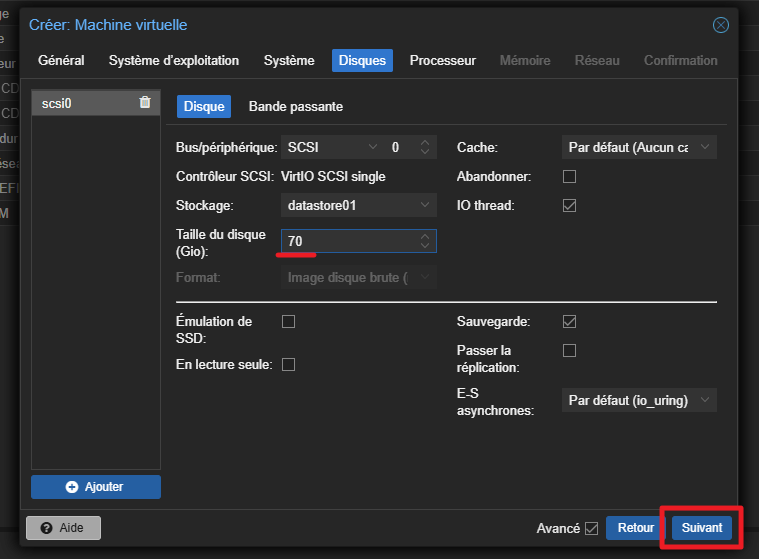The height and width of the screenshot is (559, 759).
Task: Decrease the Taille du disque value
Action: pos(425,245)
